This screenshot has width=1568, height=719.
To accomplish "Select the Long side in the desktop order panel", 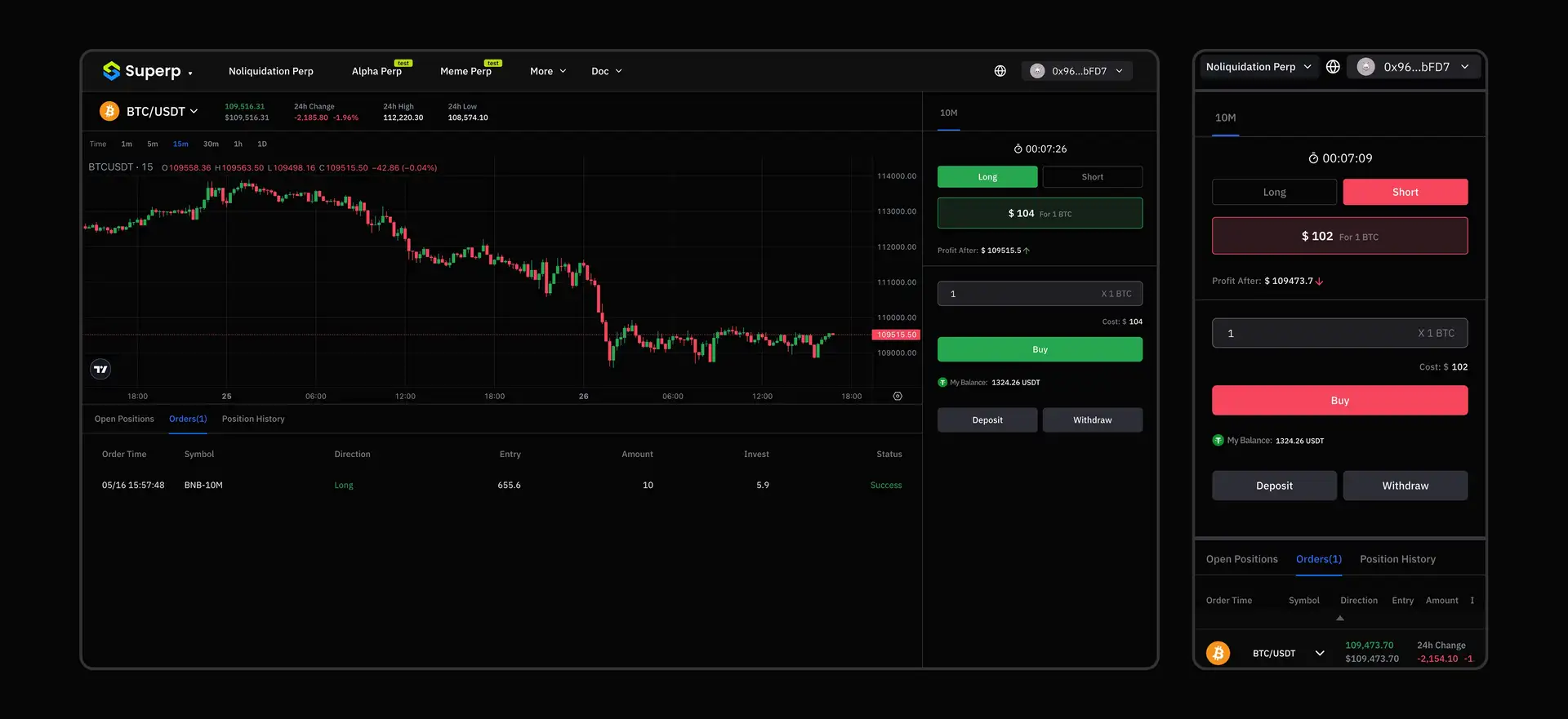I will (x=987, y=177).
